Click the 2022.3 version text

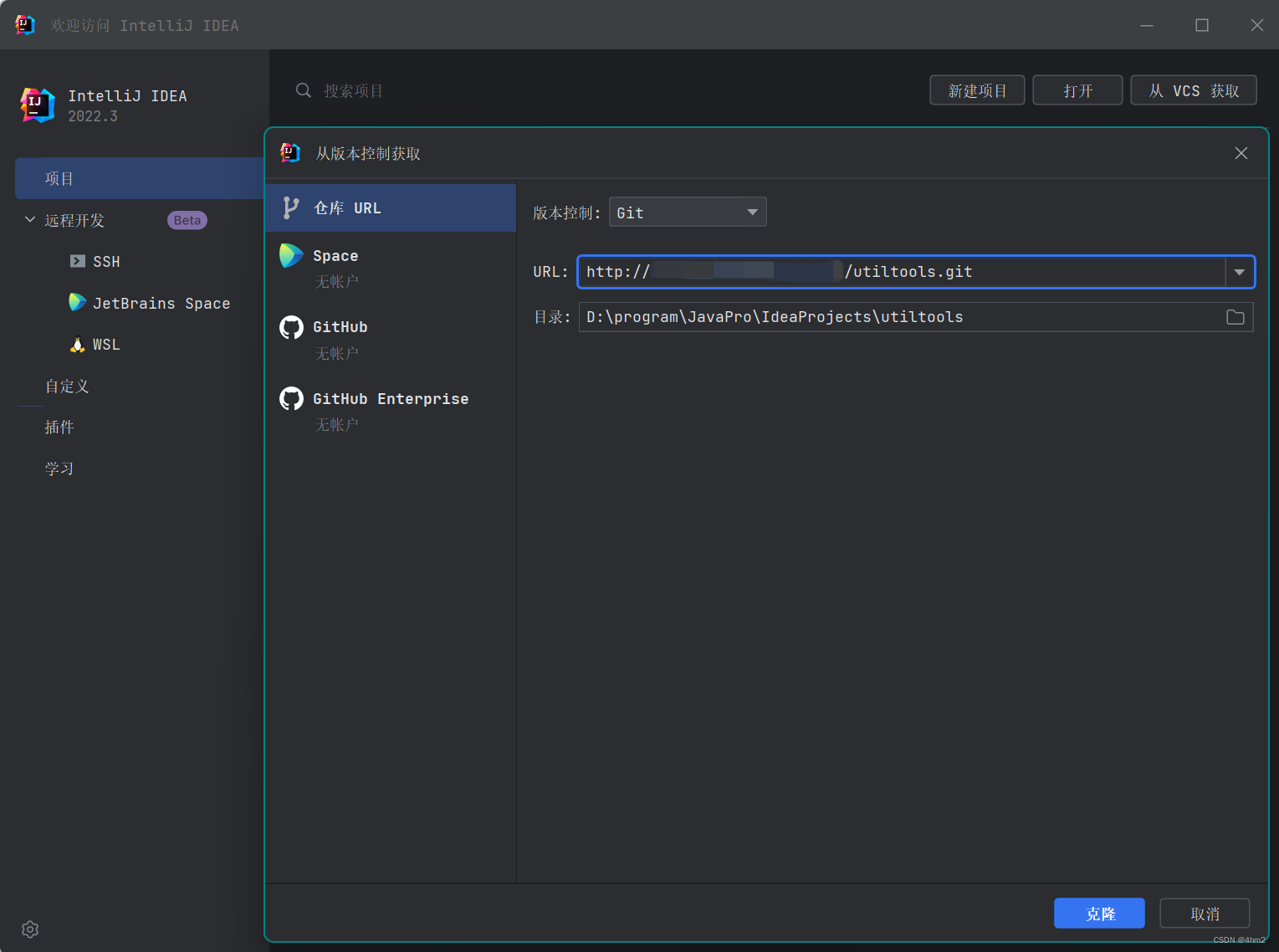[x=93, y=116]
